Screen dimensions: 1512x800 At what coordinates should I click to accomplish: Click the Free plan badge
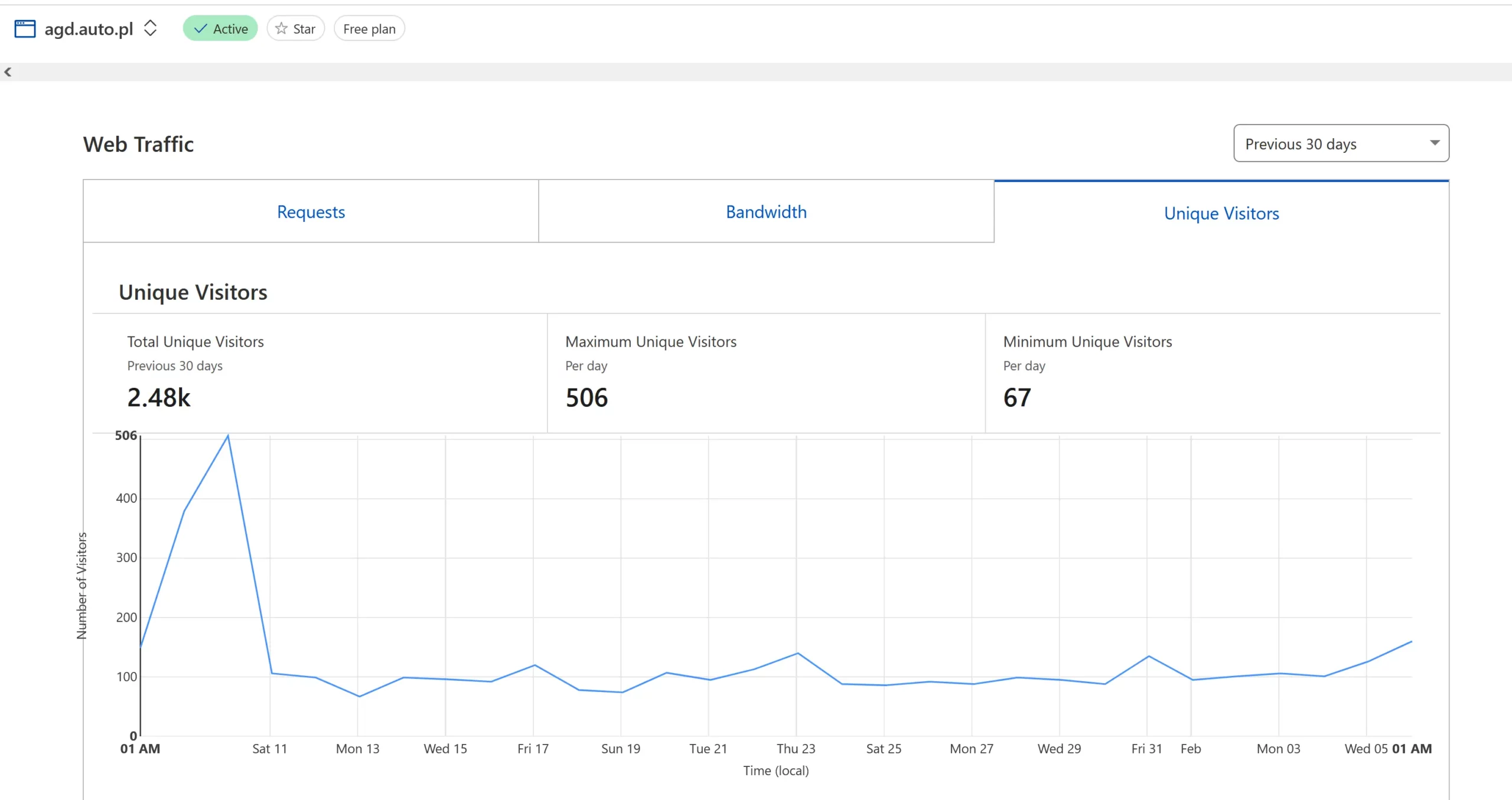369,28
